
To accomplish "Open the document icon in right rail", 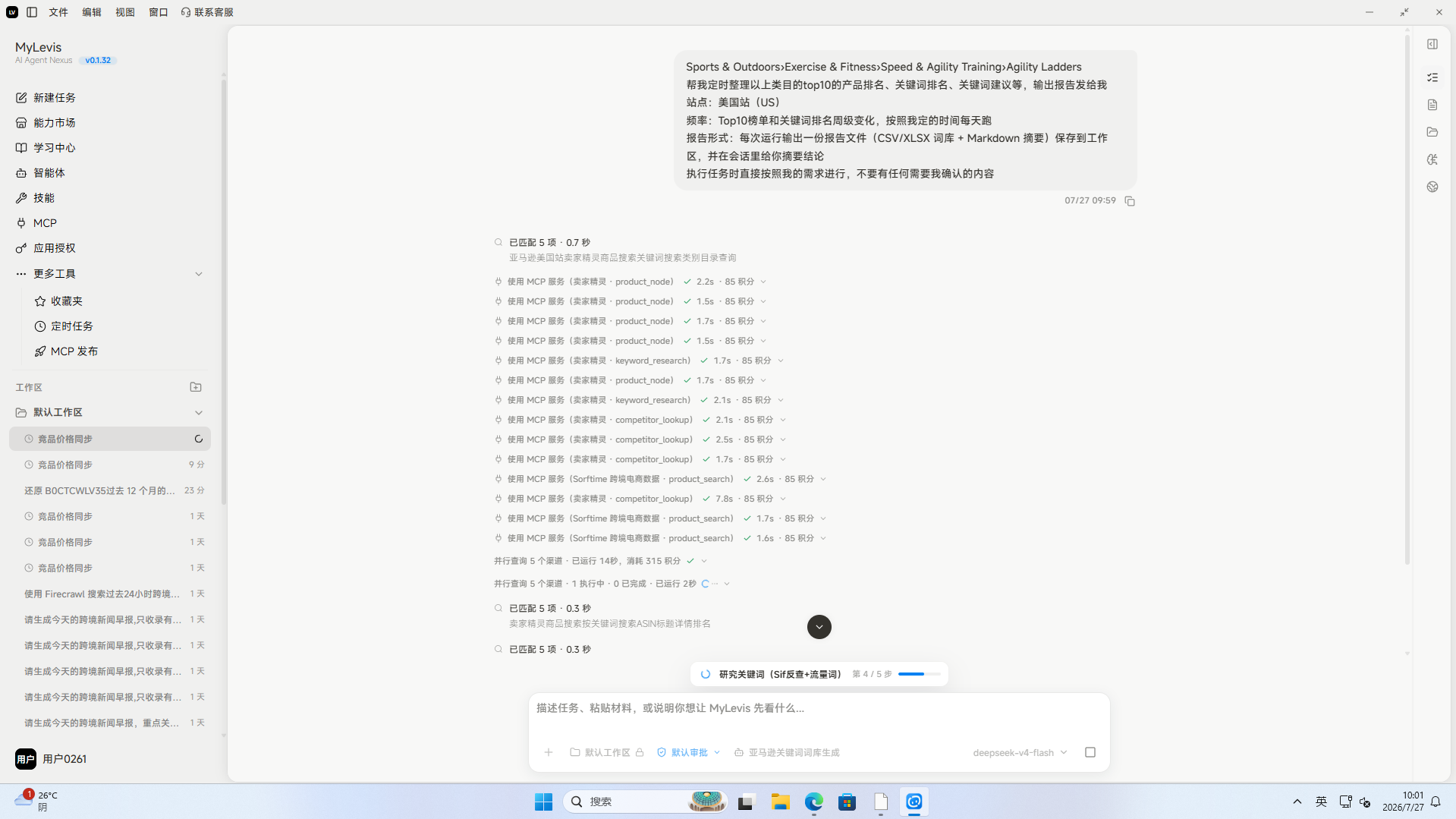I will pos(1432,105).
